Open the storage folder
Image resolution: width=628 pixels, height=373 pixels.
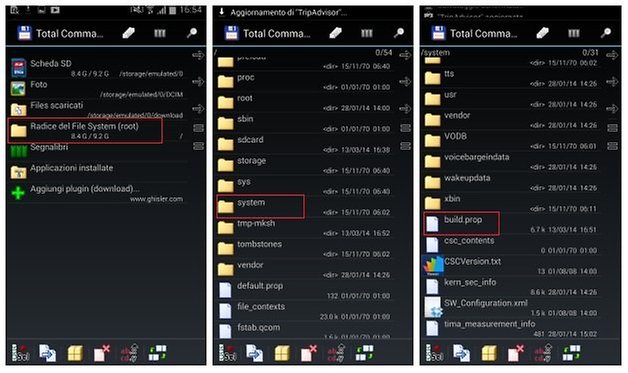304,165
